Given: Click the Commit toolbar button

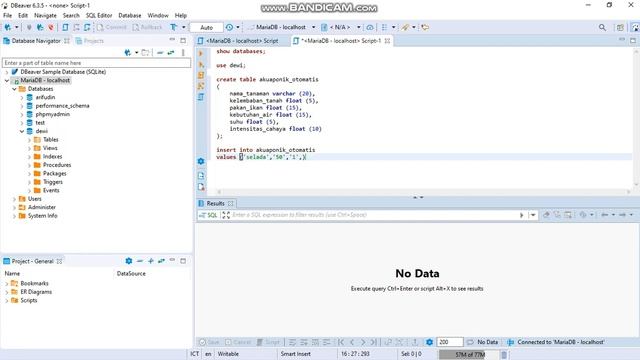Looking at the screenshot, I should pyautogui.click(x=112, y=27).
